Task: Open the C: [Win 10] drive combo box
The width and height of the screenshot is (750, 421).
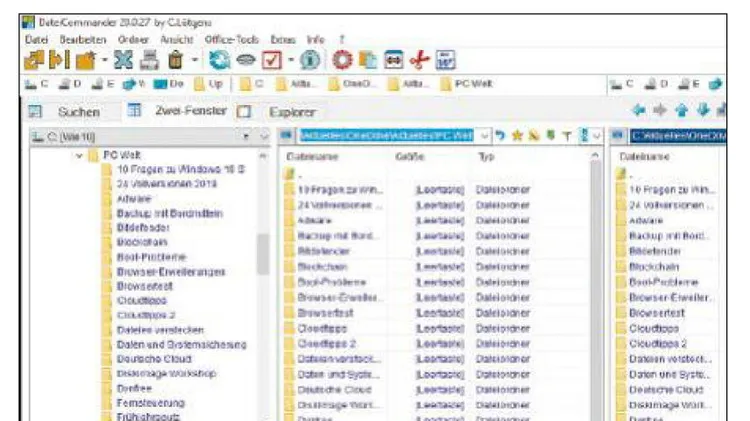Action: [143, 137]
